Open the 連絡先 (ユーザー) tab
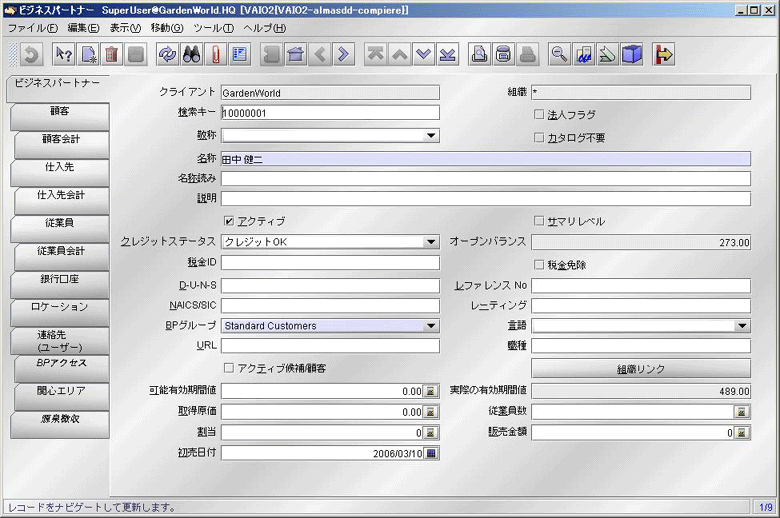 [60, 341]
